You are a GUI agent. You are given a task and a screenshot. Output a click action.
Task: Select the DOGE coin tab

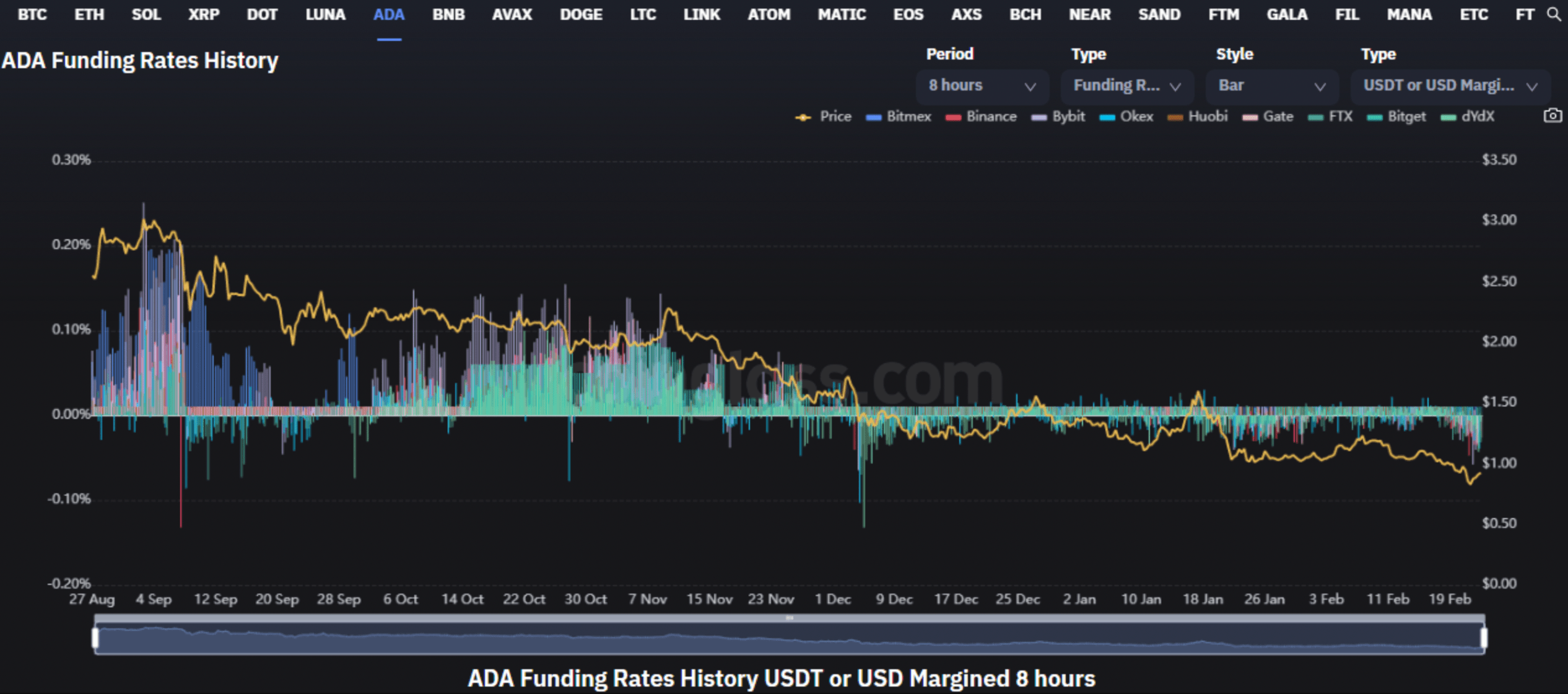click(581, 14)
